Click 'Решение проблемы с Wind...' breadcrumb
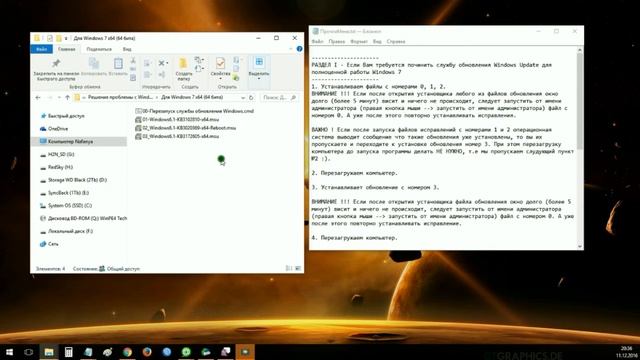This screenshot has width=640, height=360. 120,98
